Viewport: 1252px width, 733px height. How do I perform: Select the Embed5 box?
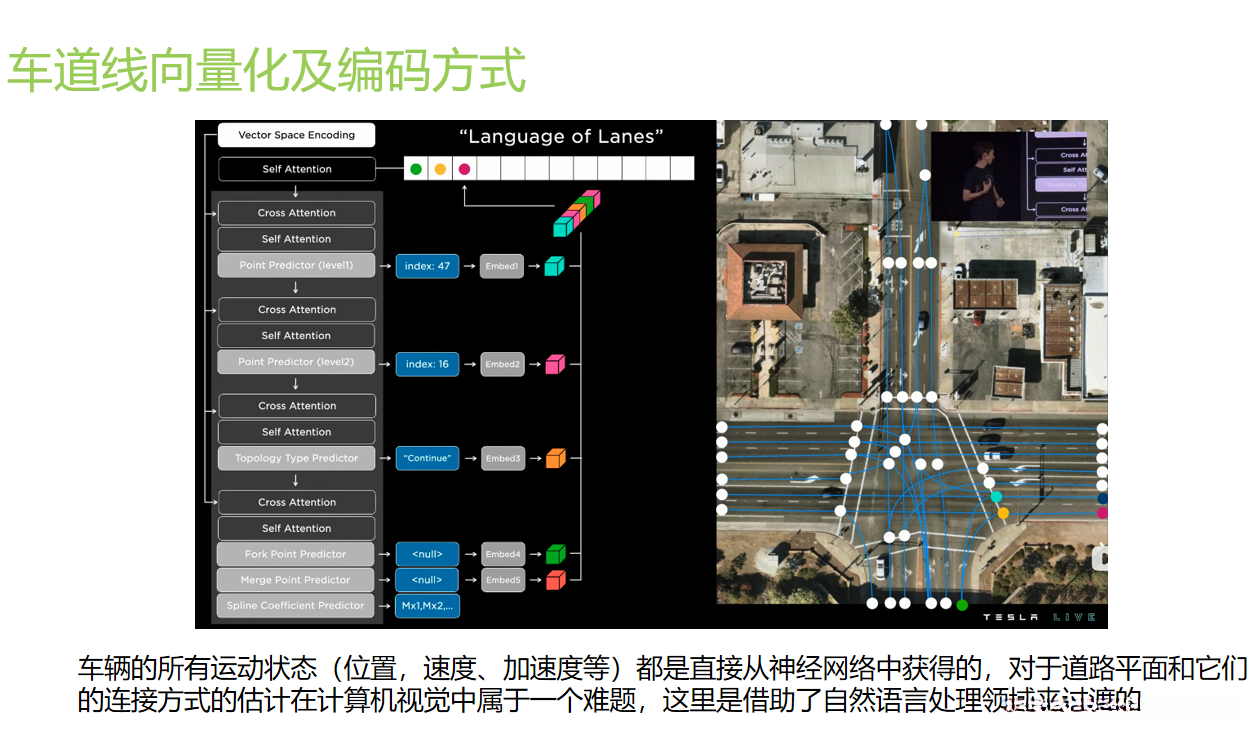pos(502,580)
